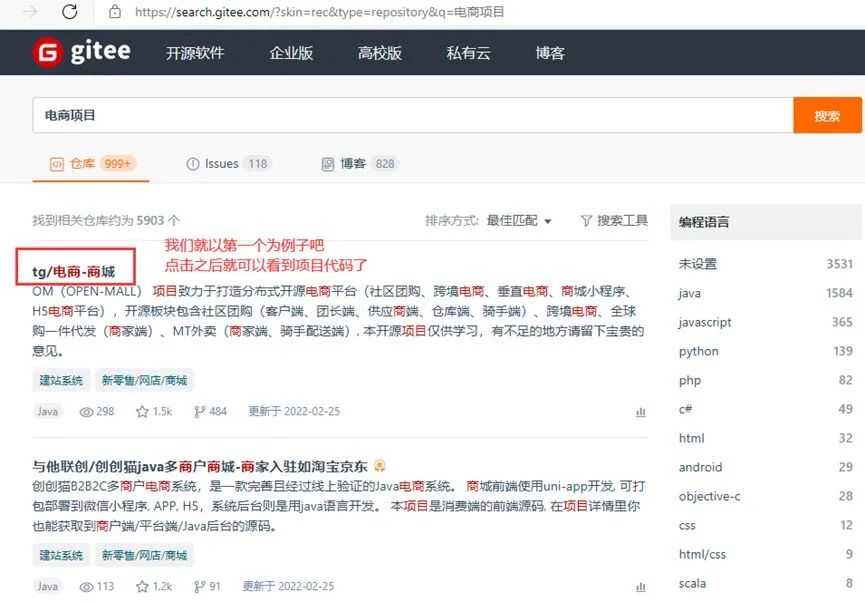The height and width of the screenshot is (602, 865).
Task: Filter results by android language
Action: coord(766,467)
